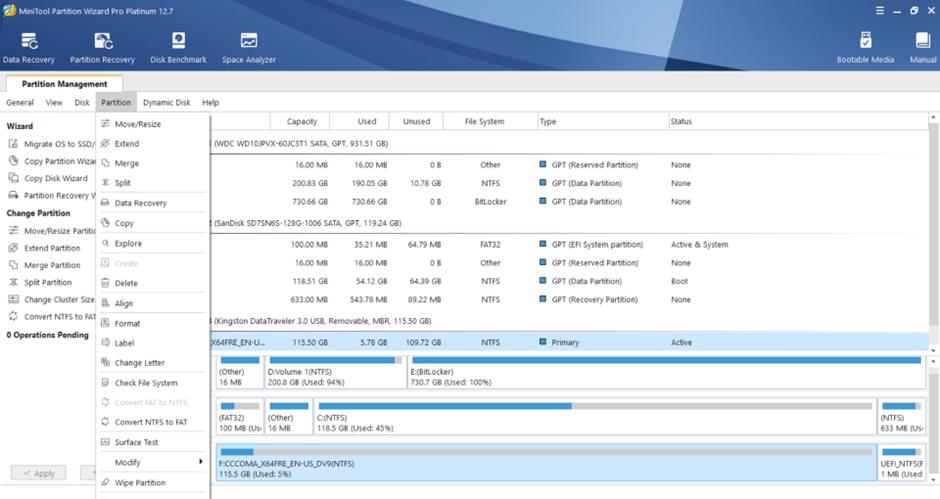Open the Disk Benchmark tool
Screen dimensions: 940x499
(x=178, y=47)
